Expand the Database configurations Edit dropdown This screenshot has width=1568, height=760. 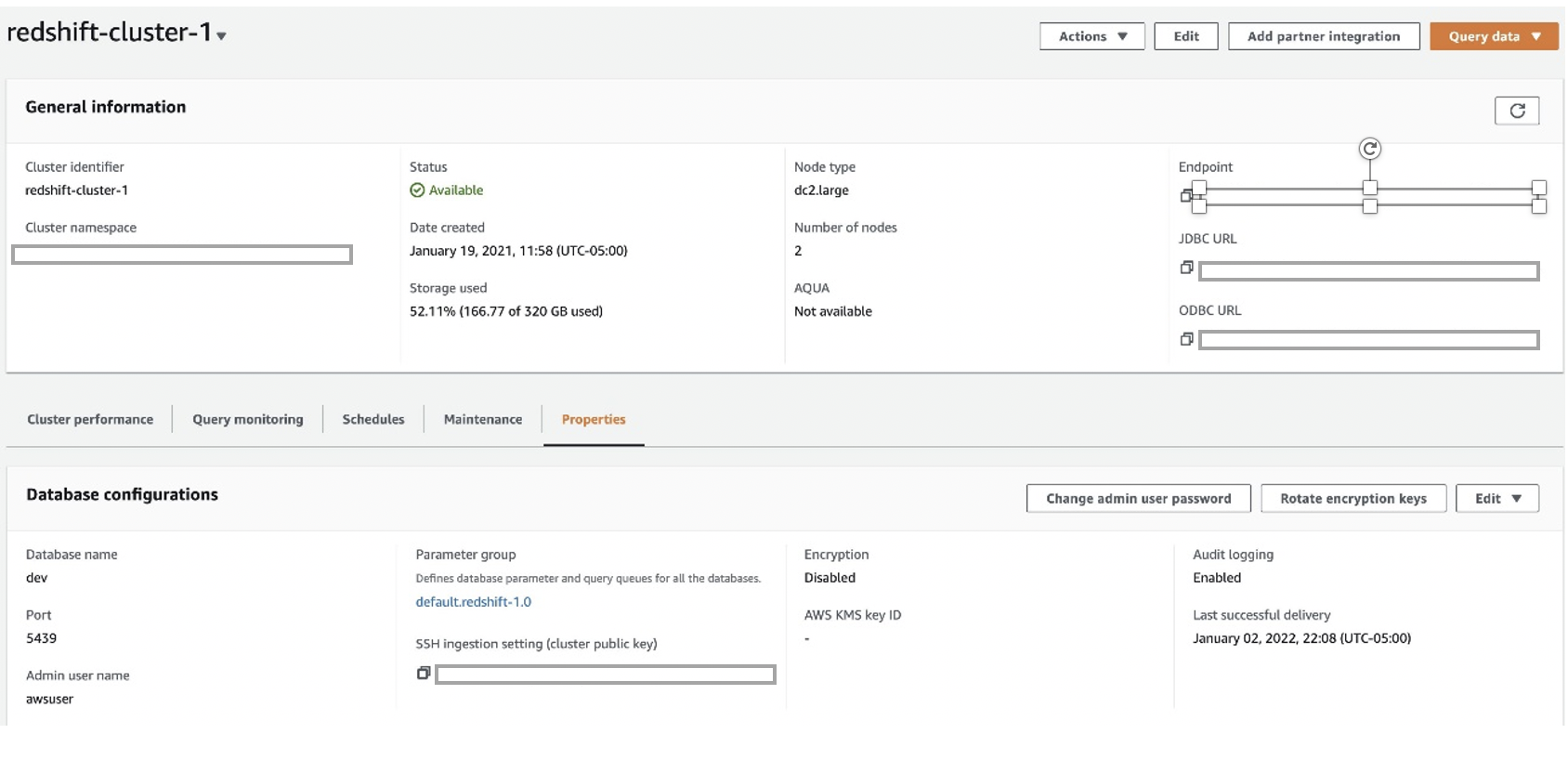(x=1497, y=498)
